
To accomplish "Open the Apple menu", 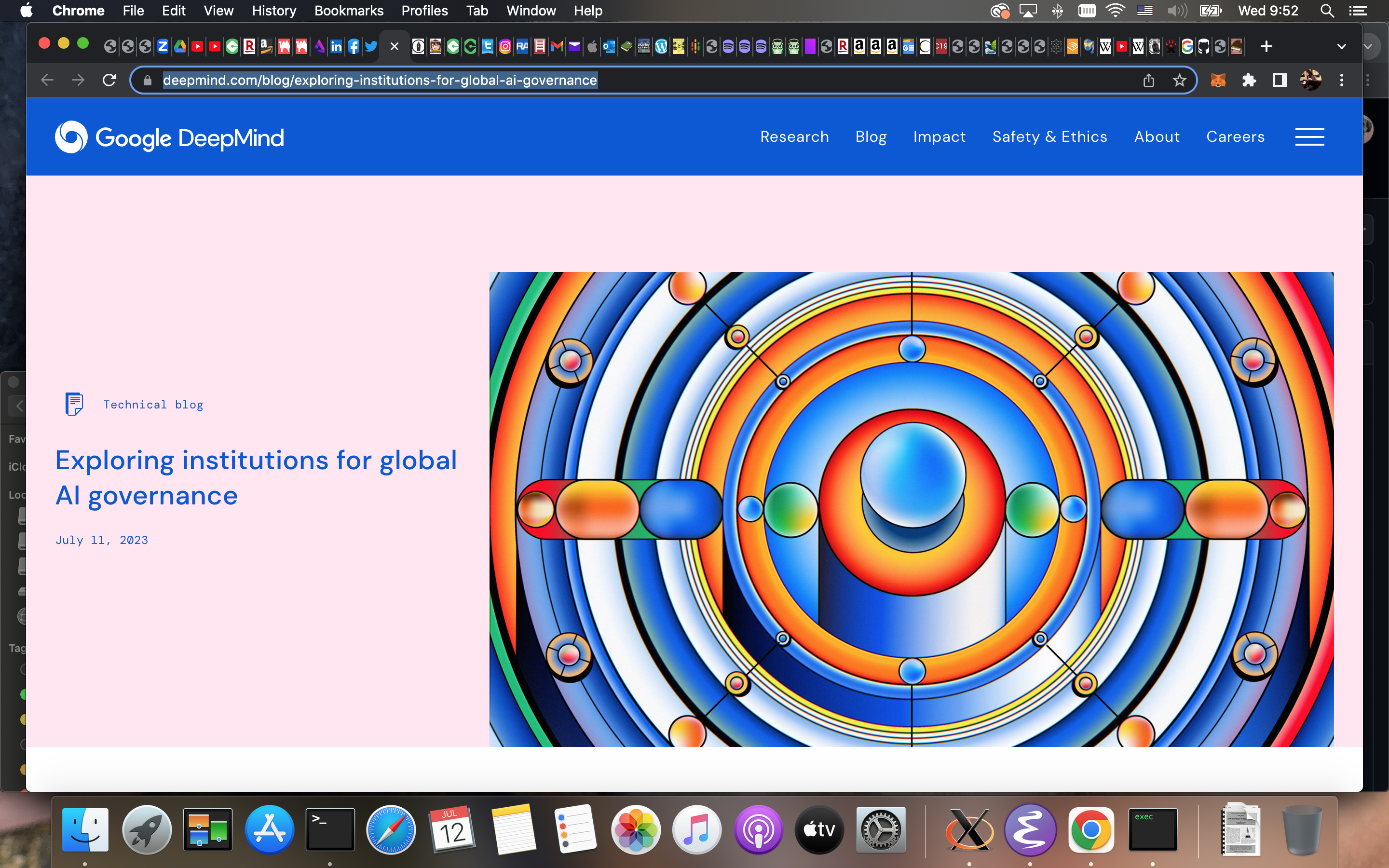I will [27, 11].
